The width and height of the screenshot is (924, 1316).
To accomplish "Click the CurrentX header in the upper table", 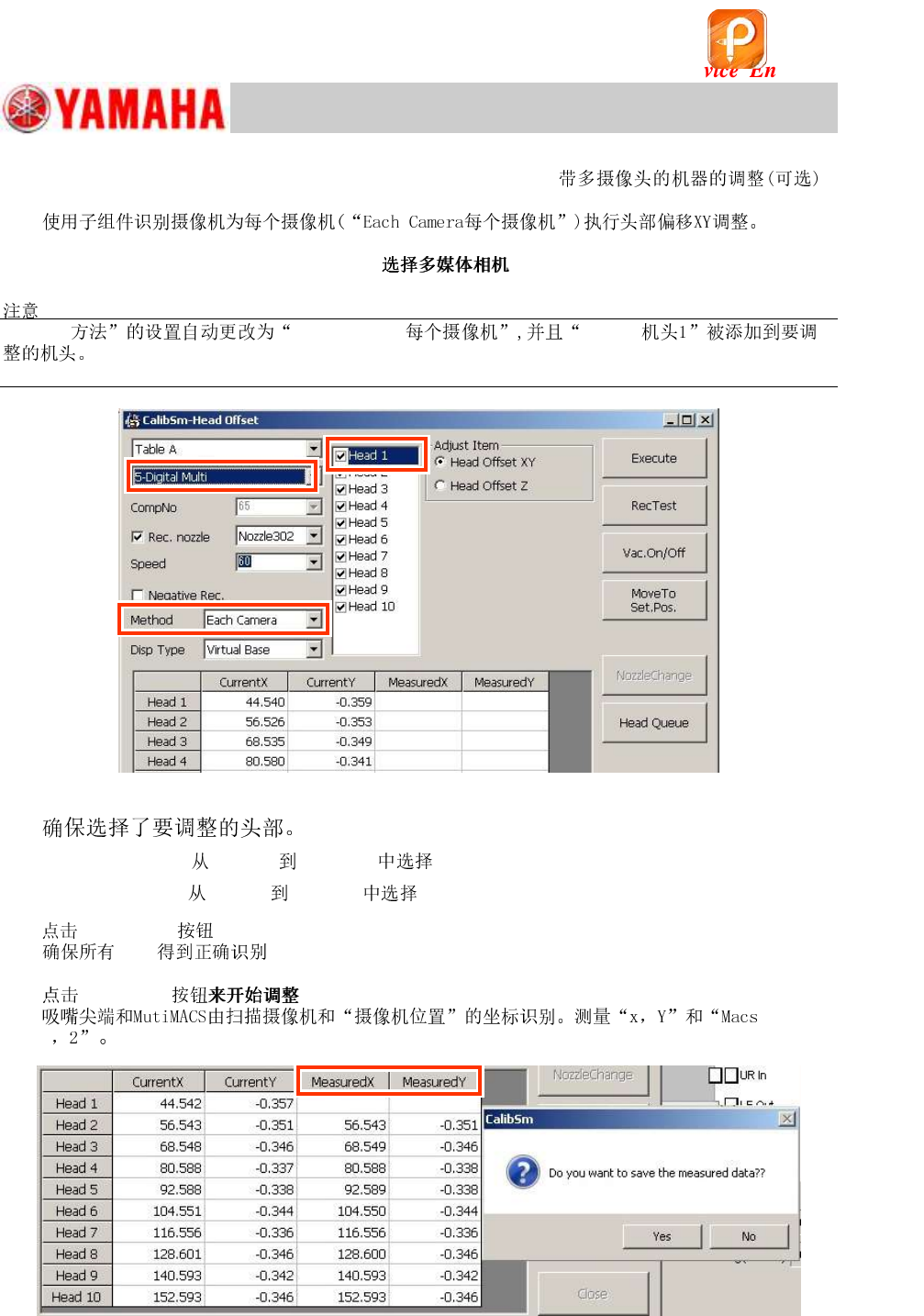I will click(244, 682).
